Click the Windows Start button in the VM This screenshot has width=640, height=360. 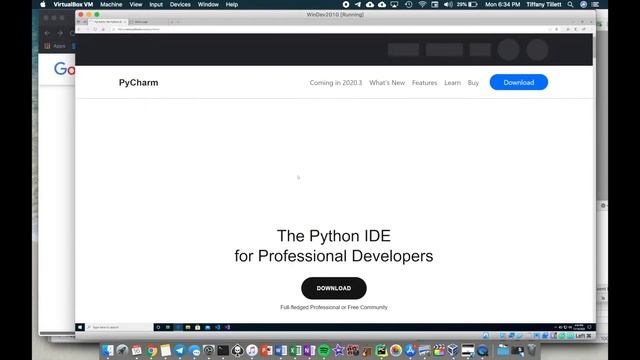80,327
